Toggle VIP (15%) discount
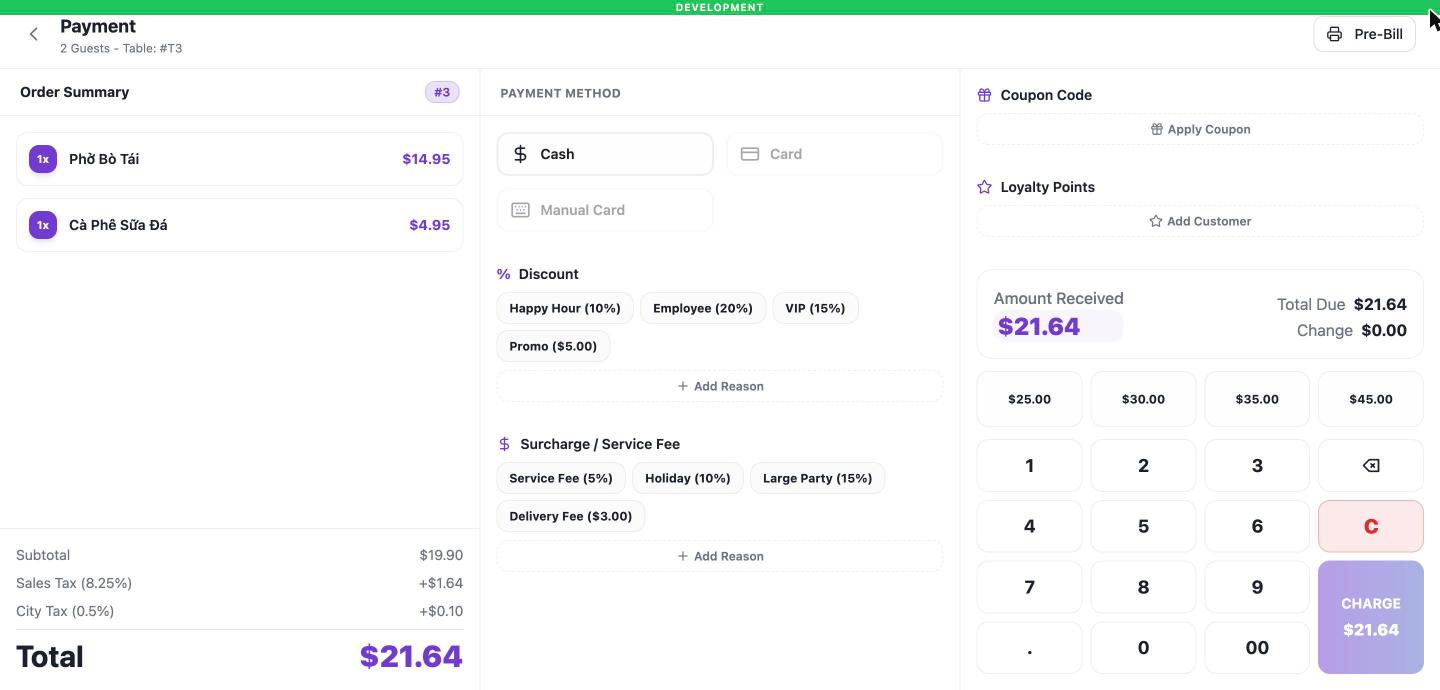1440x690 pixels. tap(815, 308)
